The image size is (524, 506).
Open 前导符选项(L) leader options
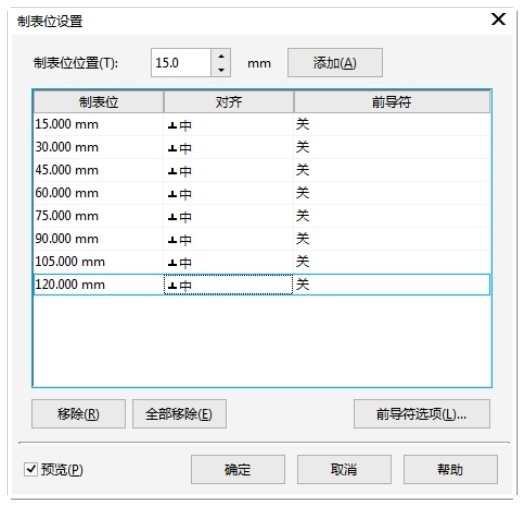[x=422, y=414]
